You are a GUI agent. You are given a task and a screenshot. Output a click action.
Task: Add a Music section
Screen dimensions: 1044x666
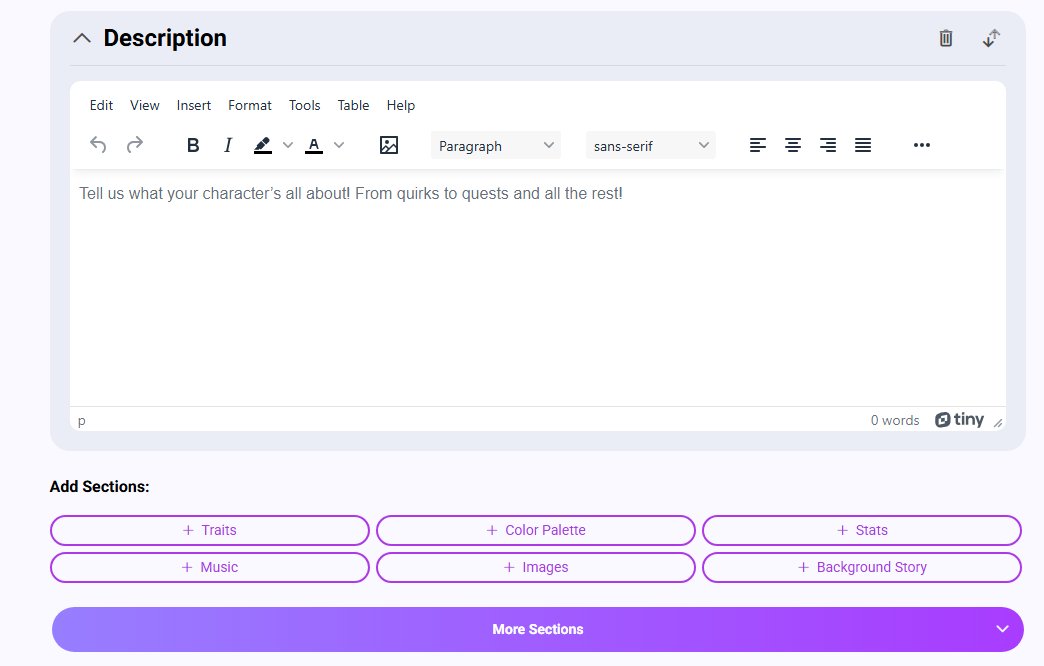click(210, 567)
